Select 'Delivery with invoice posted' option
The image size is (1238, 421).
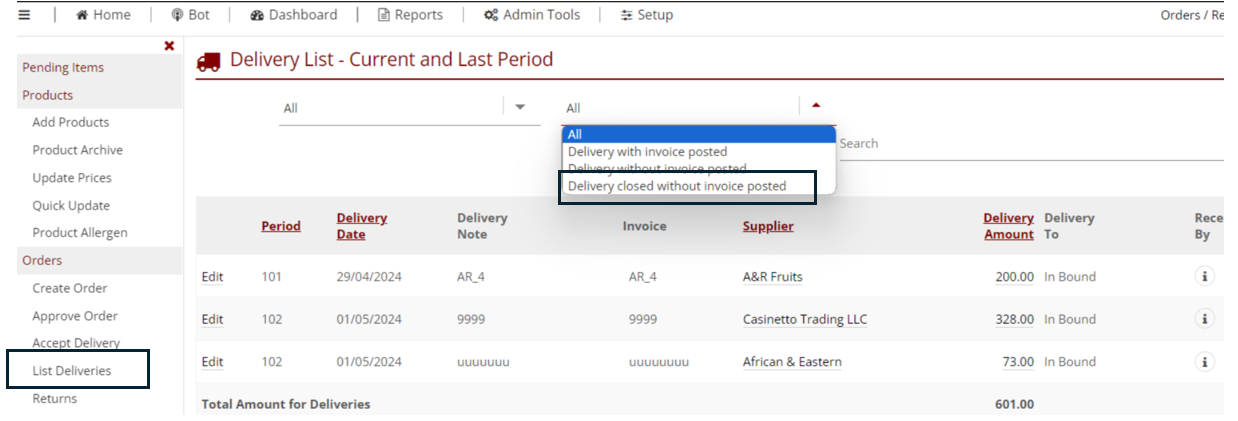click(x=647, y=152)
